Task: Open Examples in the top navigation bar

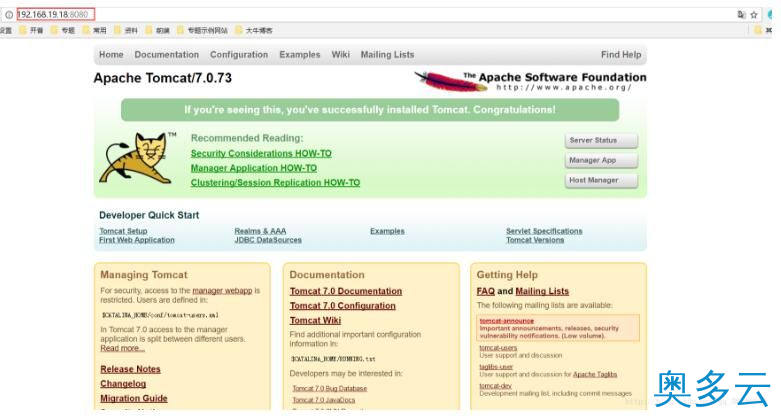Action: tap(299, 55)
